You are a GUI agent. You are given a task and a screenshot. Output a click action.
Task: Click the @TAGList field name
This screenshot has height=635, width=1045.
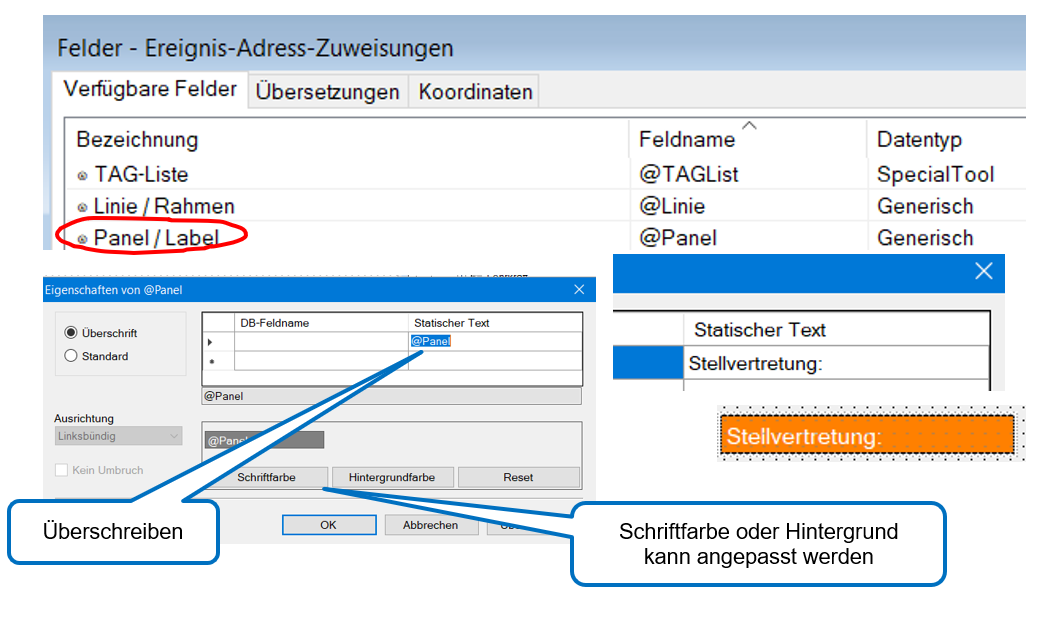pyautogui.click(x=688, y=175)
